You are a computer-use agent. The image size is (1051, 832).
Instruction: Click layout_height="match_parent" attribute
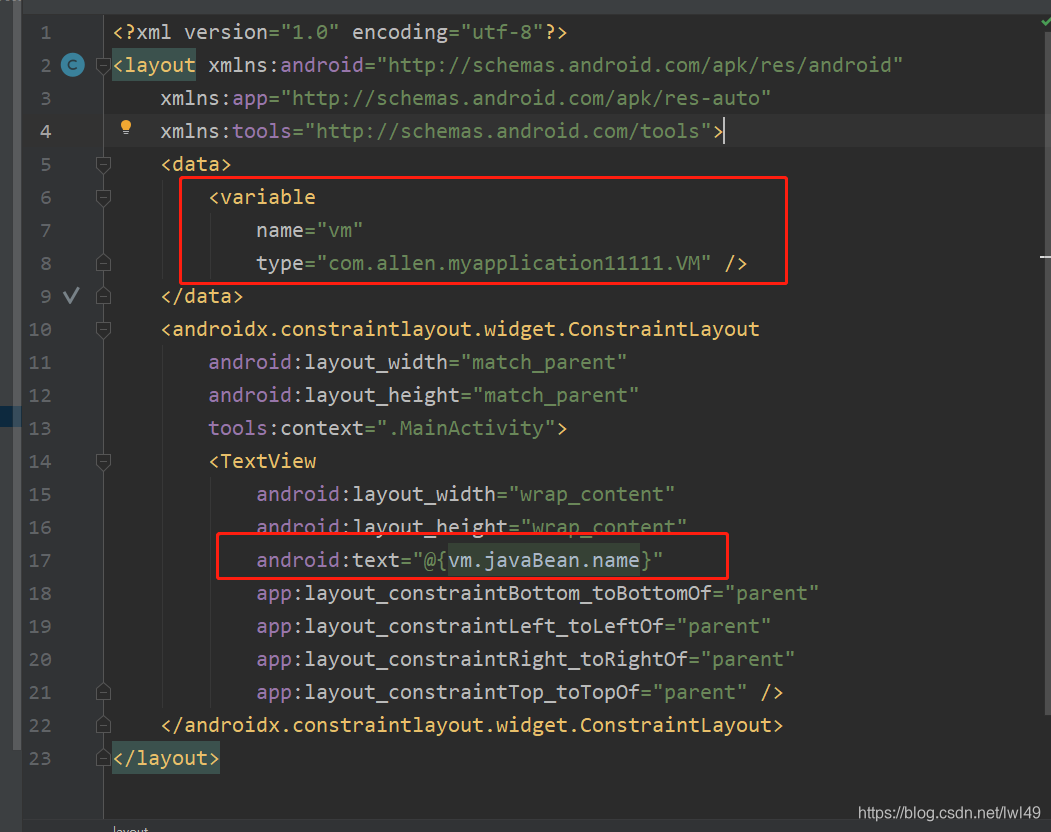[424, 396]
